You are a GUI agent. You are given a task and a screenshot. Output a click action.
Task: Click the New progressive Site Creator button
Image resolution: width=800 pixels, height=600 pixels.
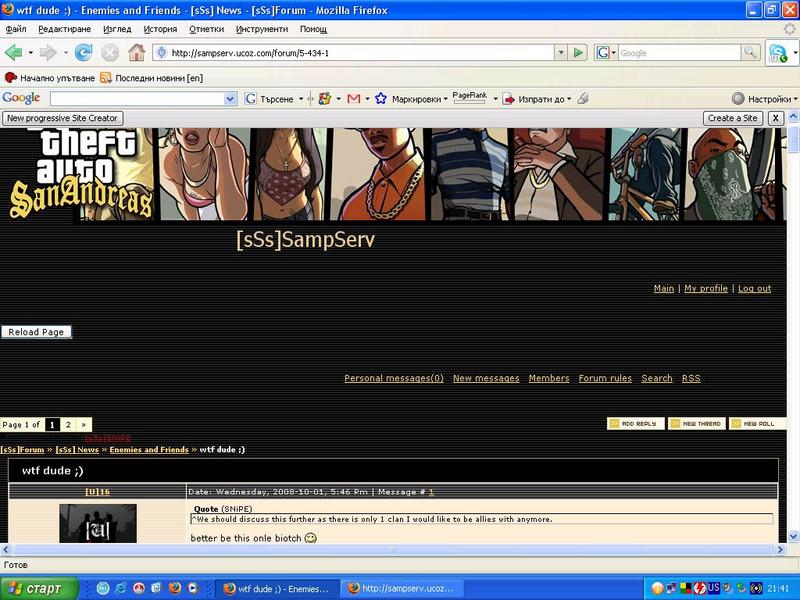(x=62, y=118)
